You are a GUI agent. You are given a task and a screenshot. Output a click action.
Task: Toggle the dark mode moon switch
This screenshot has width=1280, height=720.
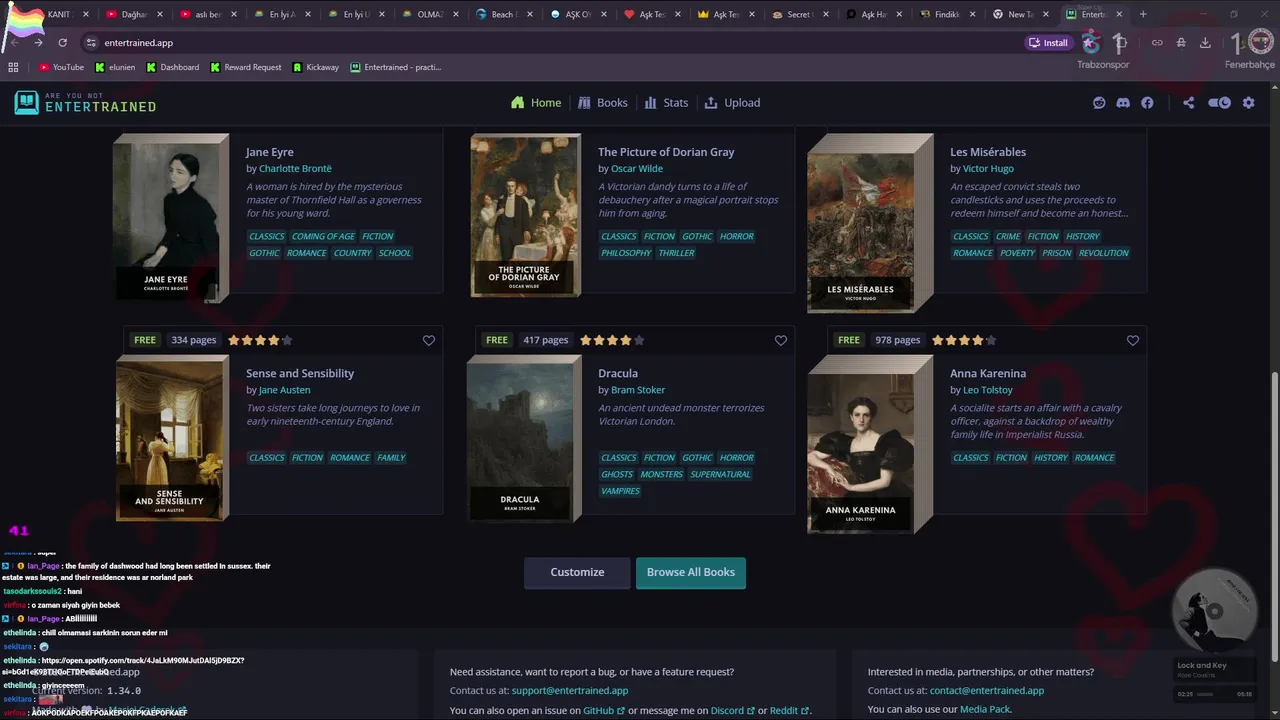point(1219,103)
